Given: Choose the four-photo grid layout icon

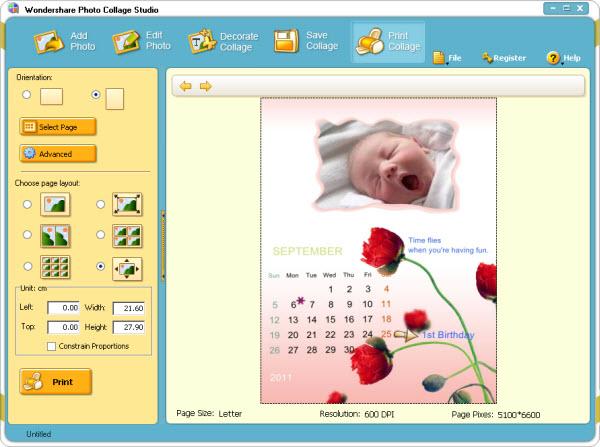Looking at the screenshot, I should 127,236.
